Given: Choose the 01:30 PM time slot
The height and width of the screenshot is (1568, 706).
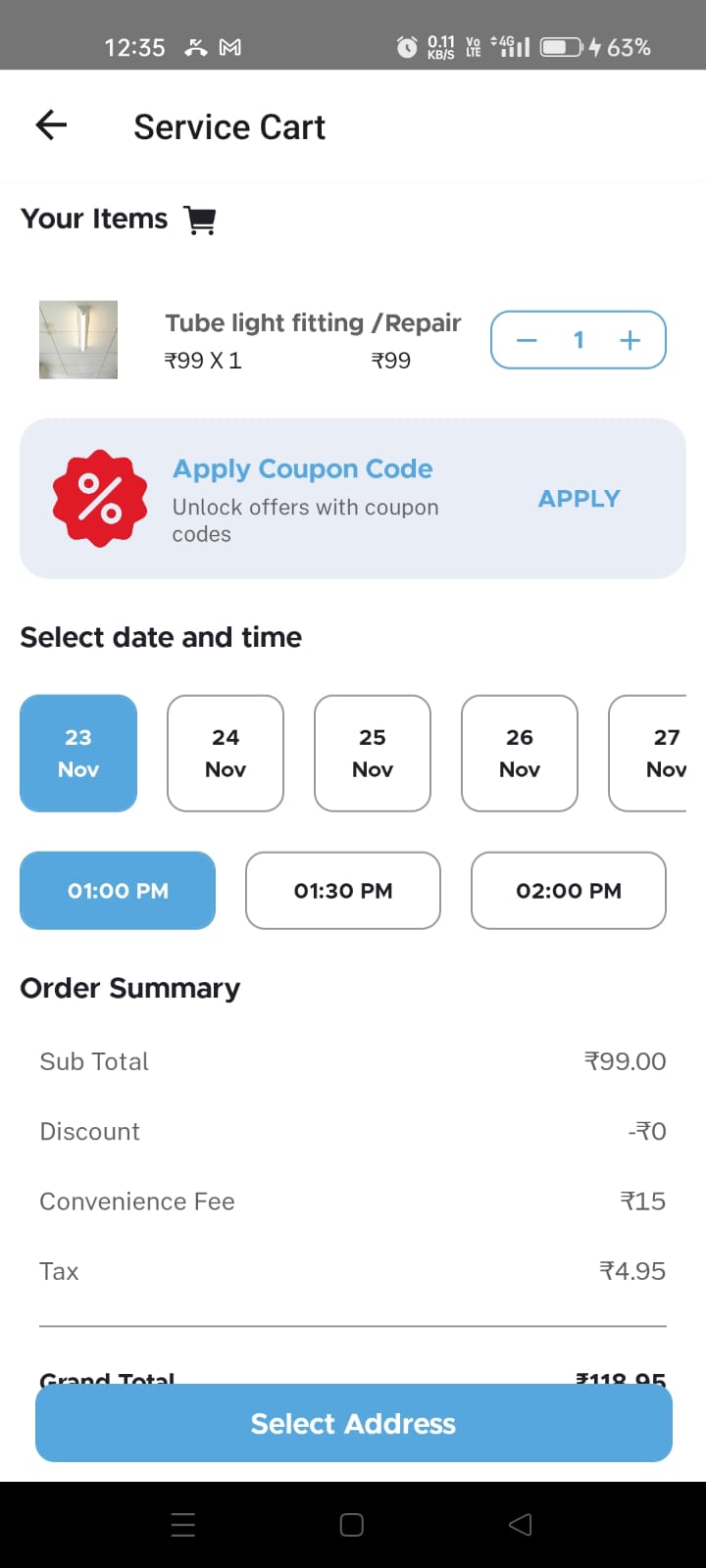Looking at the screenshot, I should [x=343, y=890].
